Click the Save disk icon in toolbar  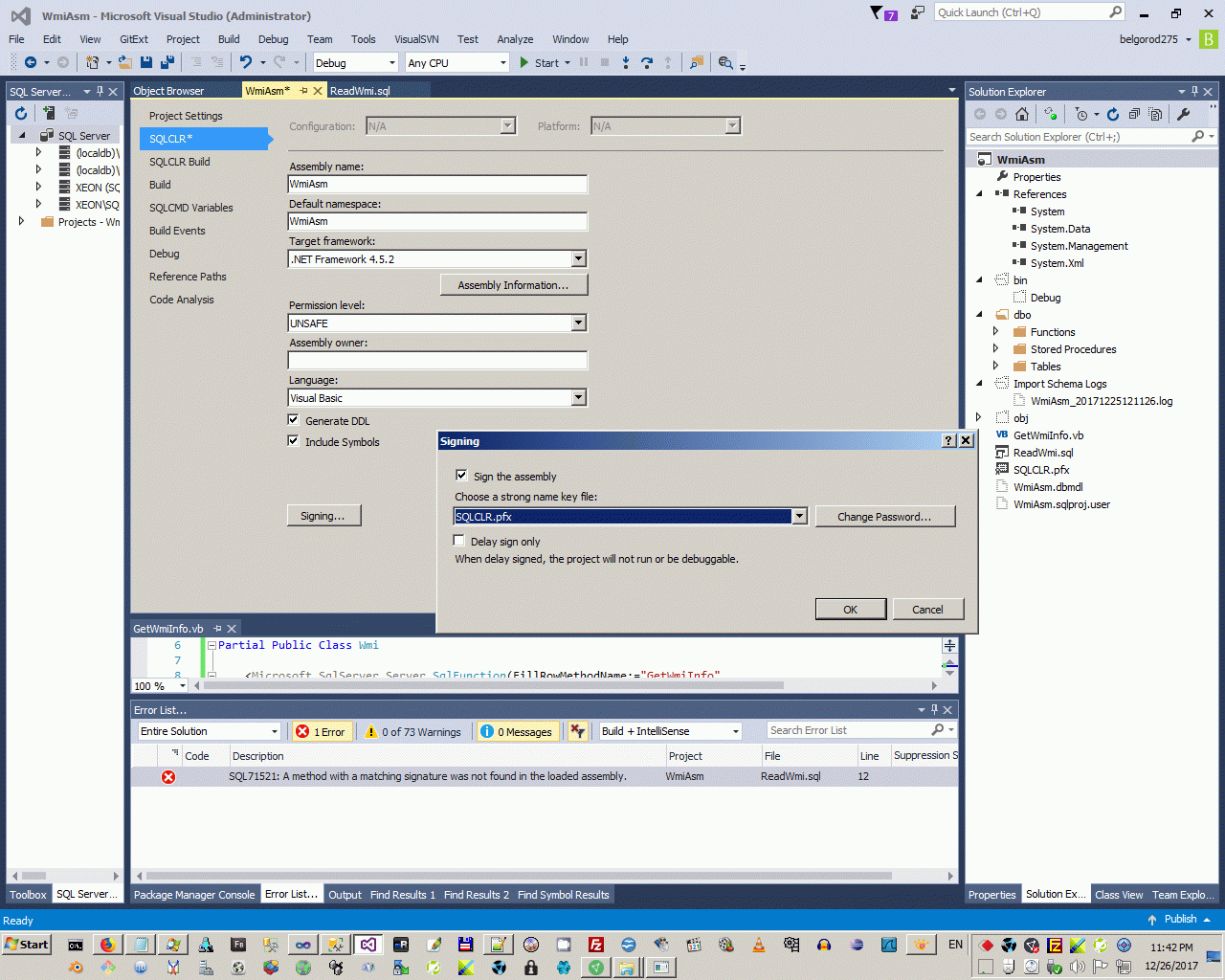tap(146, 63)
